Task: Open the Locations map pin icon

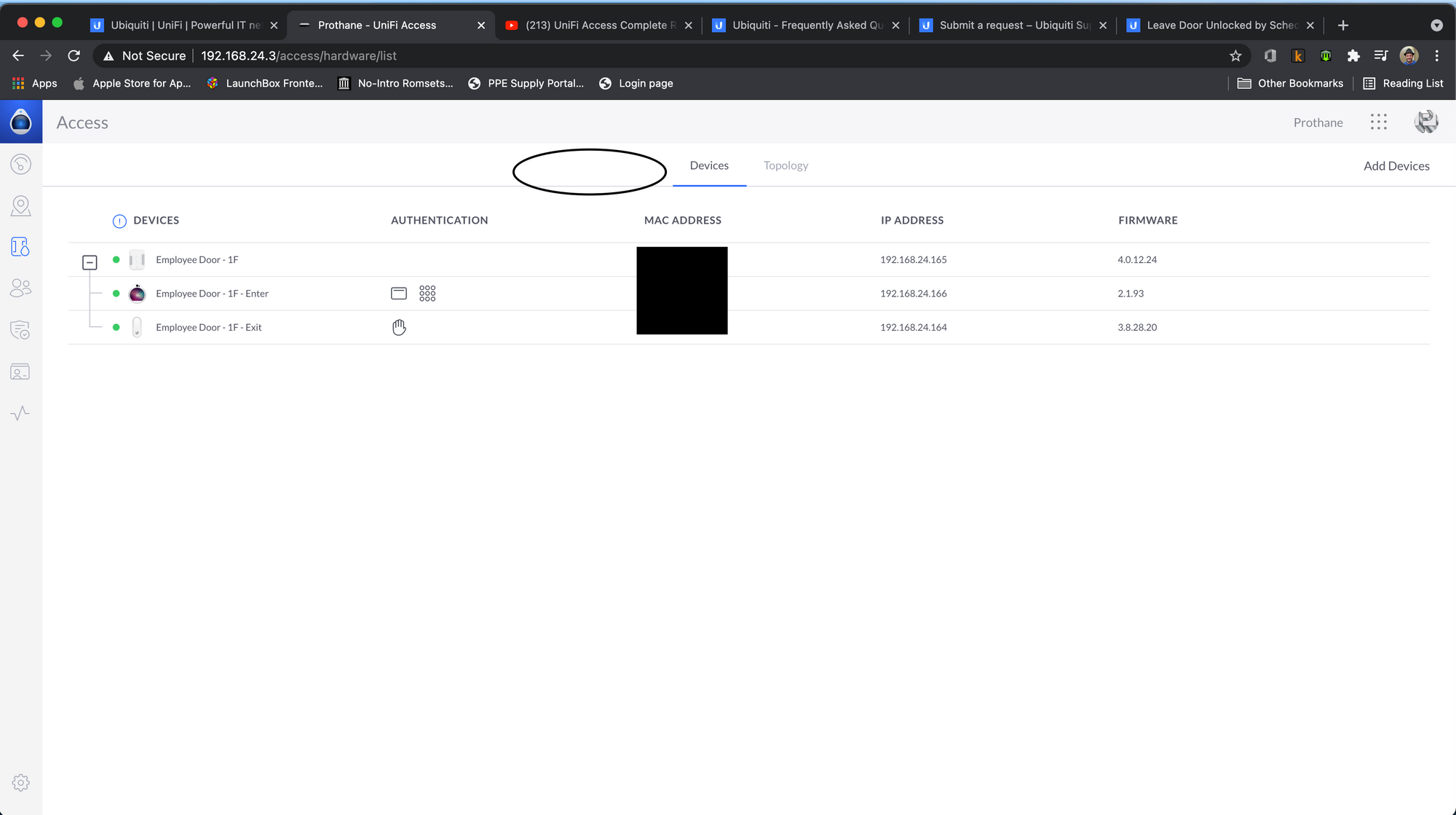Action: [x=20, y=206]
